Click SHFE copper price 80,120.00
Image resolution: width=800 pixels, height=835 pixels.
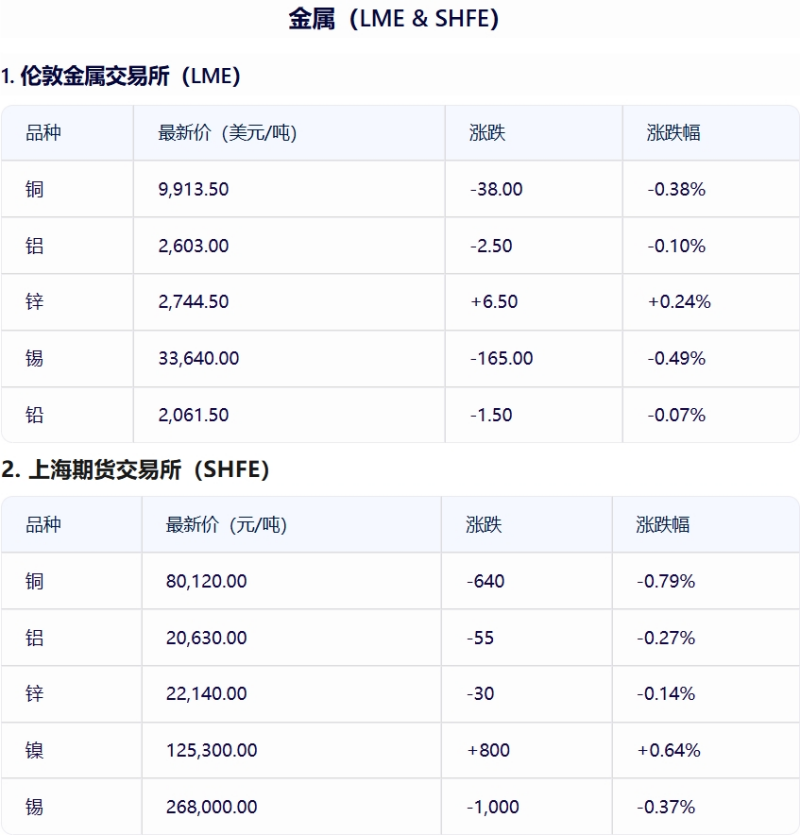(x=206, y=582)
